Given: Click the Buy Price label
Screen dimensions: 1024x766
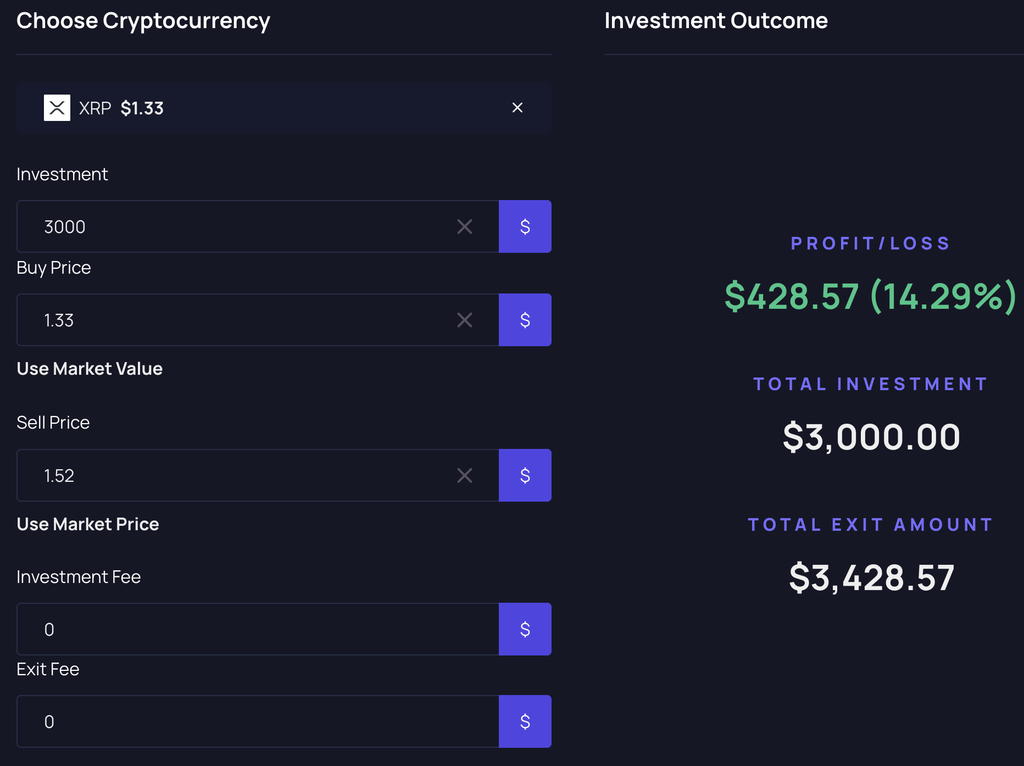Looking at the screenshot, I should point(54,268).
